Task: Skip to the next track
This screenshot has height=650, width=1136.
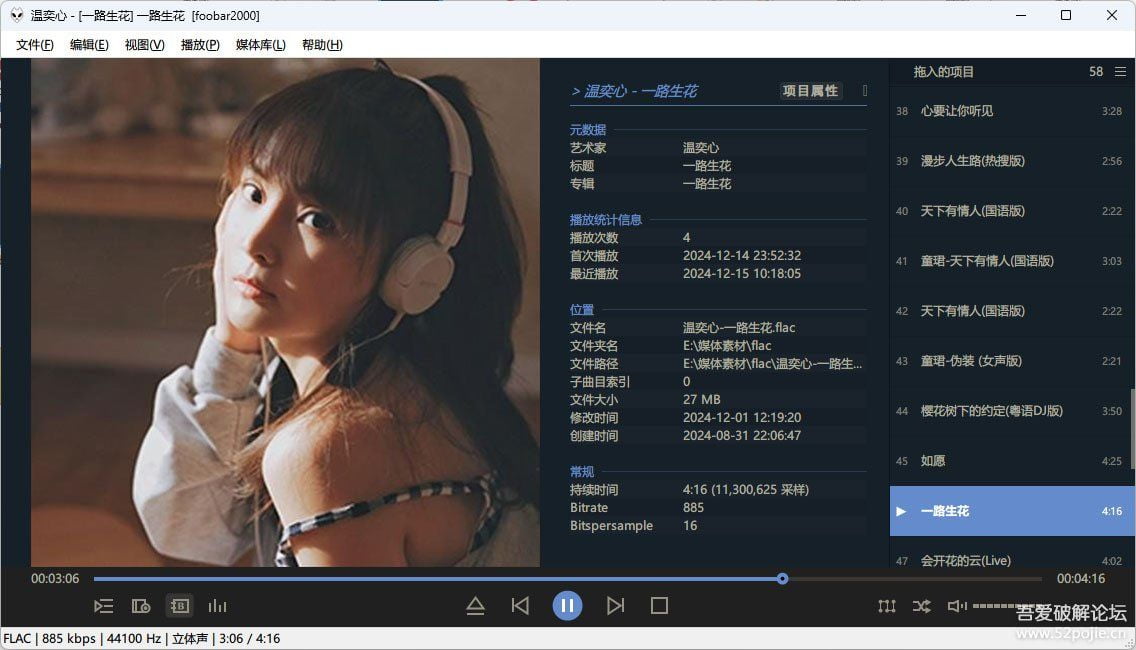Action: (x=616, y=605)
